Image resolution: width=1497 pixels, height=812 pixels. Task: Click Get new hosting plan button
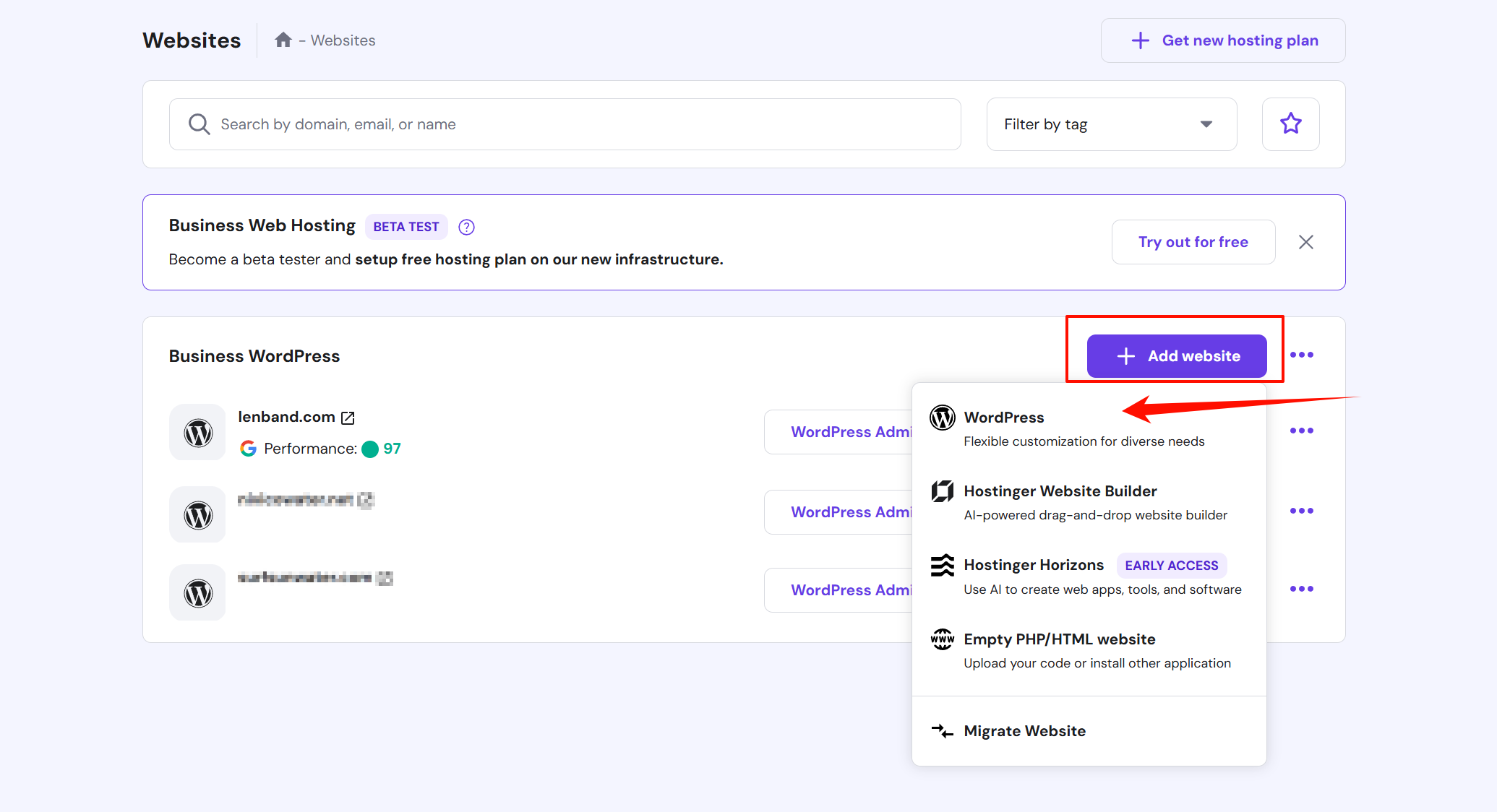tap(1223, 40)
